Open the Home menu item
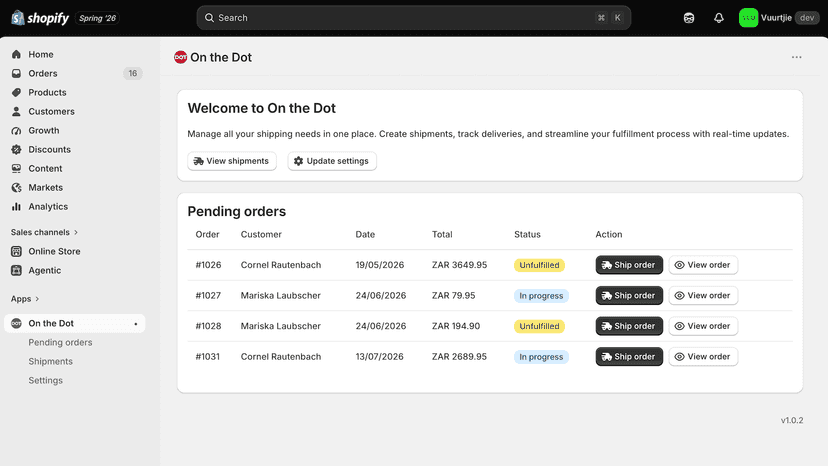Viewport: 828px width, 466px height. pos(74,54)
